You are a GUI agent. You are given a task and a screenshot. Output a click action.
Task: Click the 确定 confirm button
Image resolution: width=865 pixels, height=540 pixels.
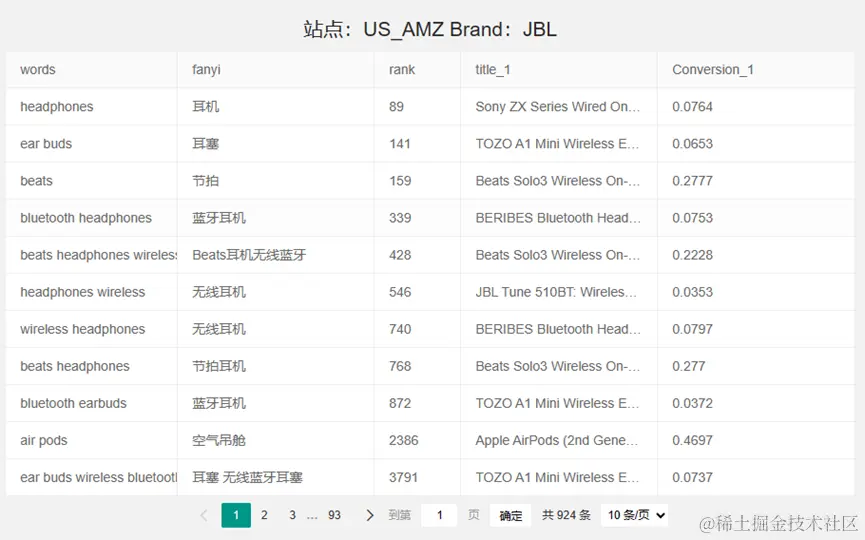tap(511, 516)
